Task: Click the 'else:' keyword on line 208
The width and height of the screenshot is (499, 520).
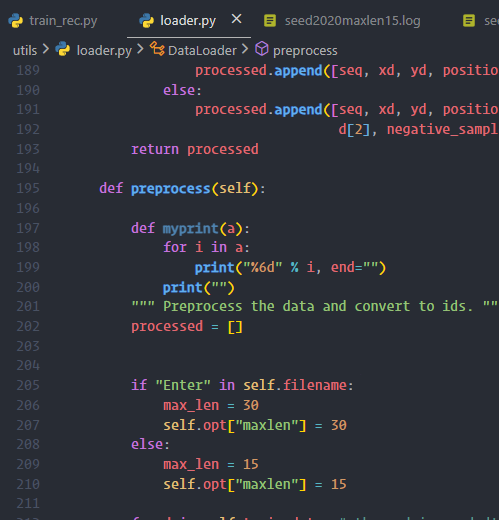Action: [x=150, y=444]
